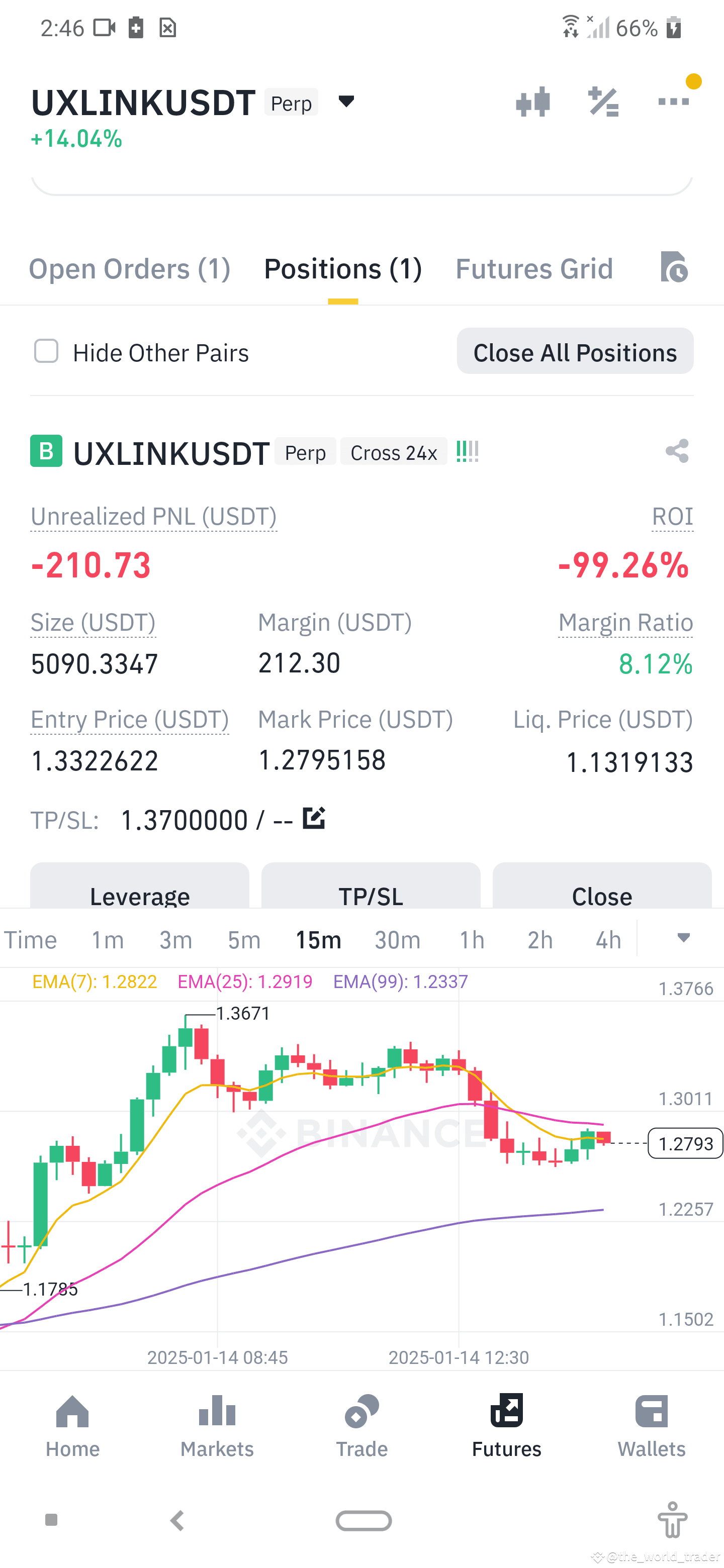Tap the ROI label
This screenshot has width=724, height=1568.
pyautogui.click(x=672, y=517)
